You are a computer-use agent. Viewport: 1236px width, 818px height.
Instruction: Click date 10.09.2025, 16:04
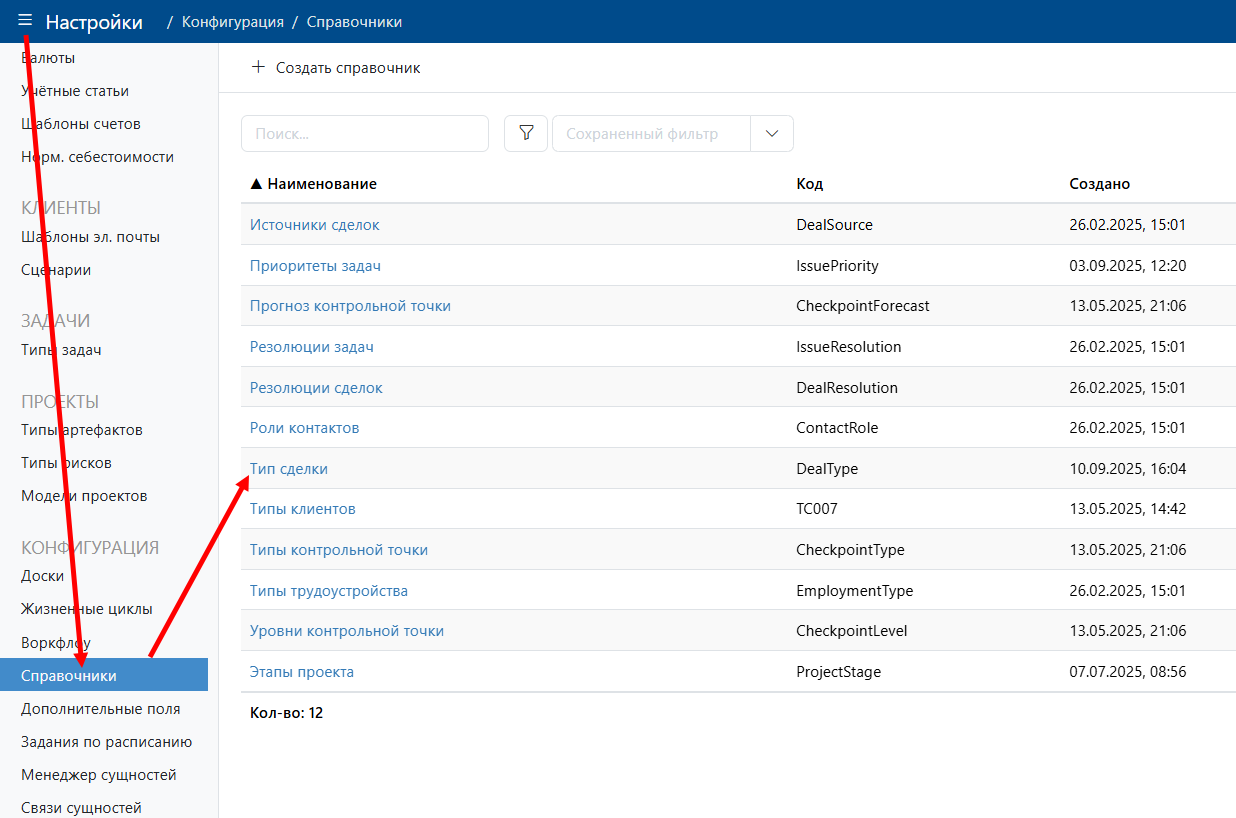(1128, 469)
